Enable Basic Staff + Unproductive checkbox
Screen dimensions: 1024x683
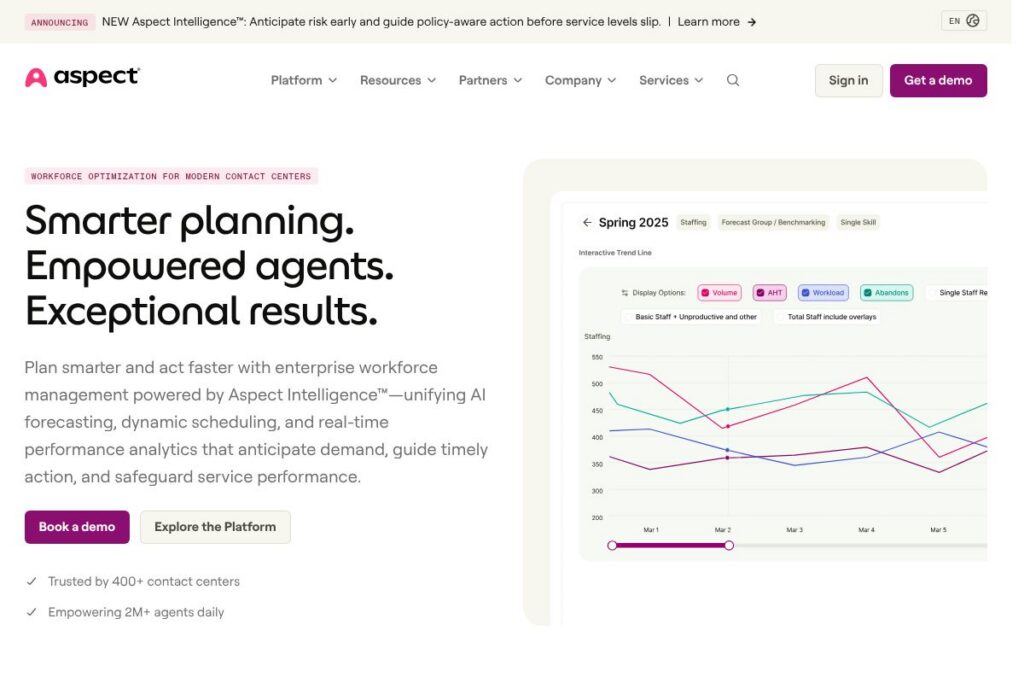[x=628, y=317]
